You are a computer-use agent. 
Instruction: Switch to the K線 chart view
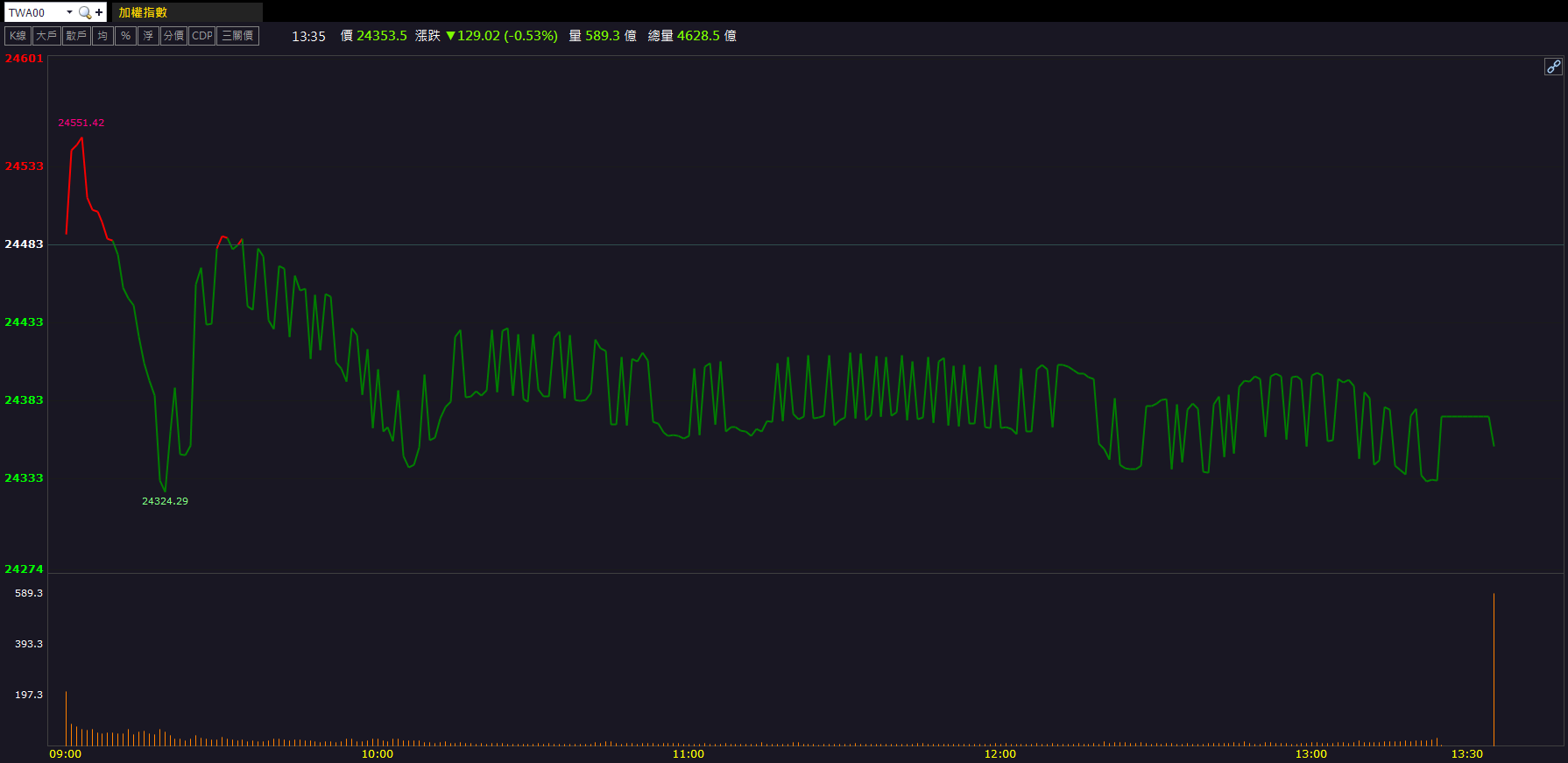18,36
